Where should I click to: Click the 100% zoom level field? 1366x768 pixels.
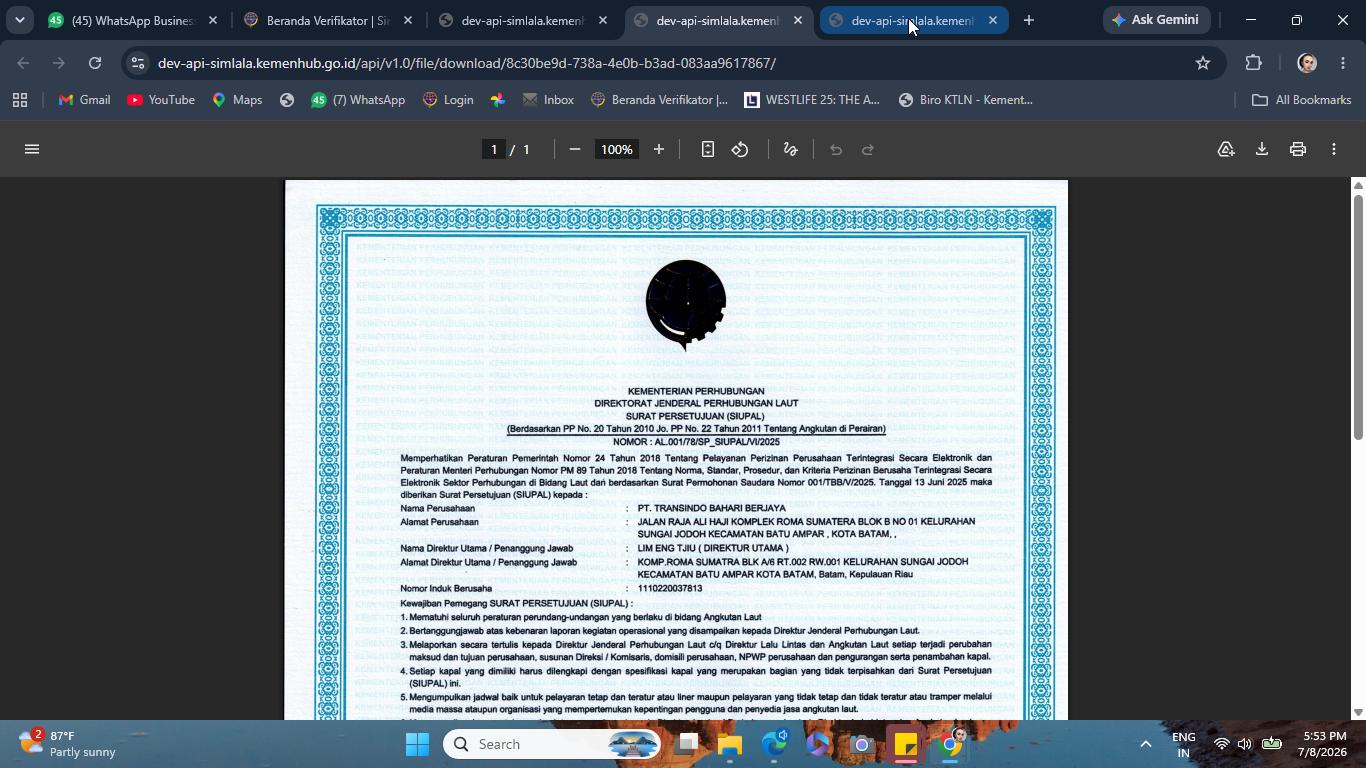(617, 149)
